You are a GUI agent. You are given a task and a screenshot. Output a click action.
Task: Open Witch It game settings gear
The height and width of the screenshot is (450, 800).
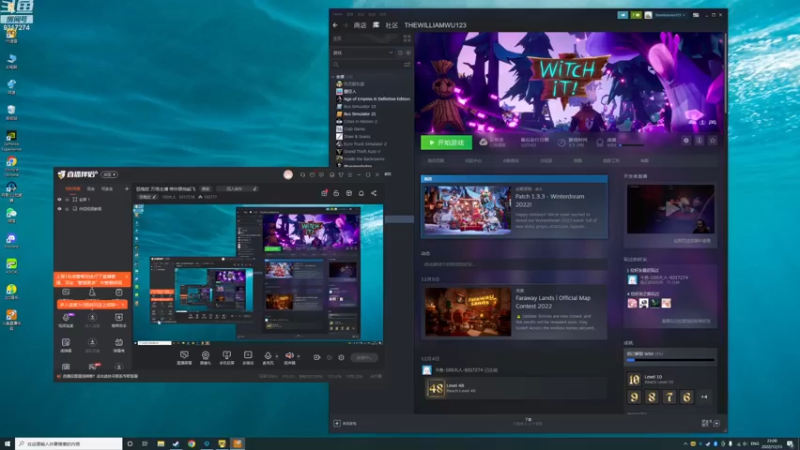pyautogui.click(x=686, y=141)
